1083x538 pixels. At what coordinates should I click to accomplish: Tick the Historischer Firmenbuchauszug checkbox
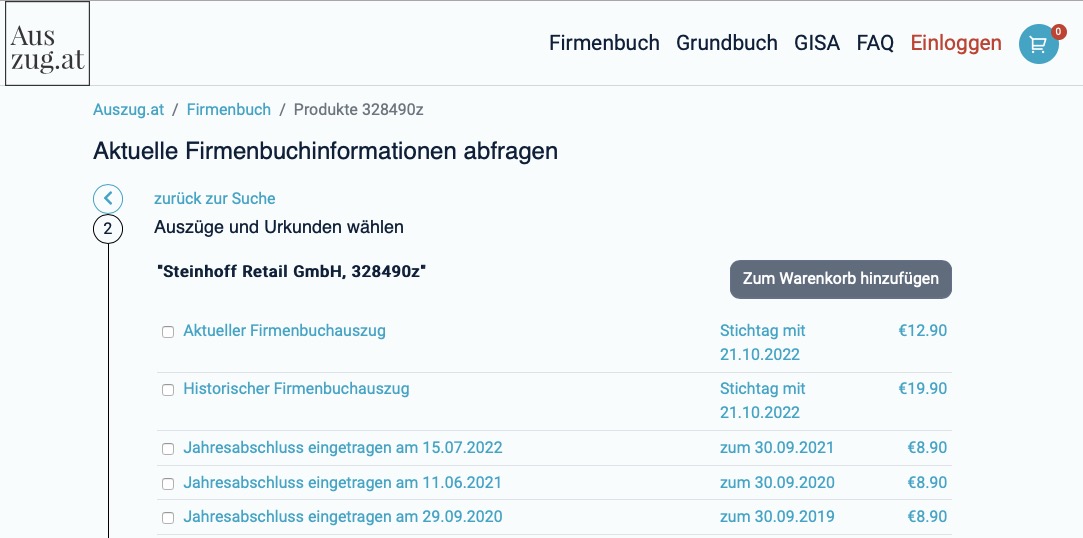[168, 390]
